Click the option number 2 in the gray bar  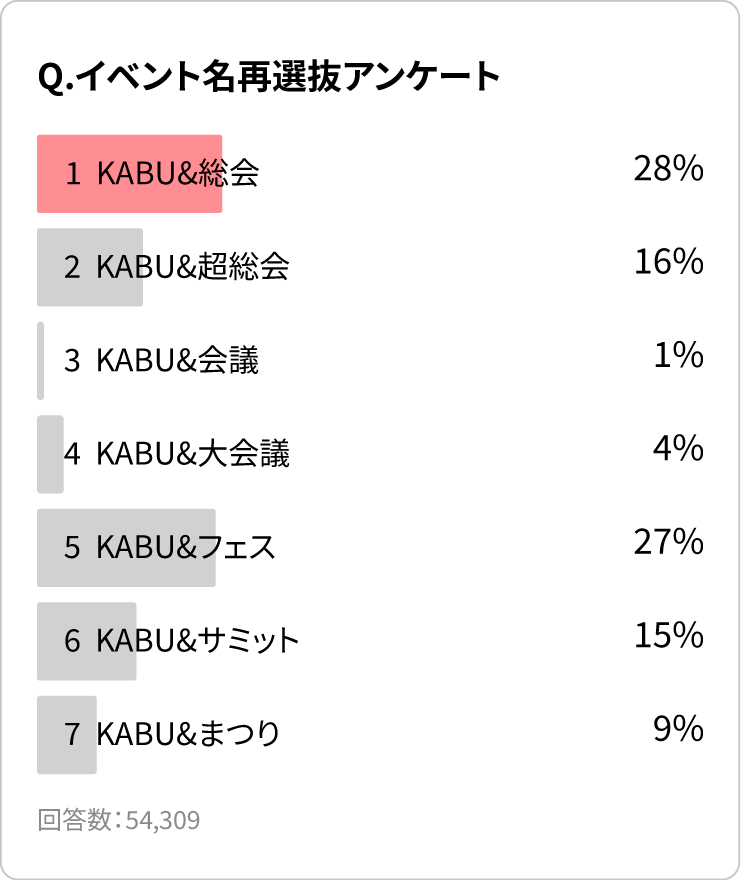click(x=72, y=267)
